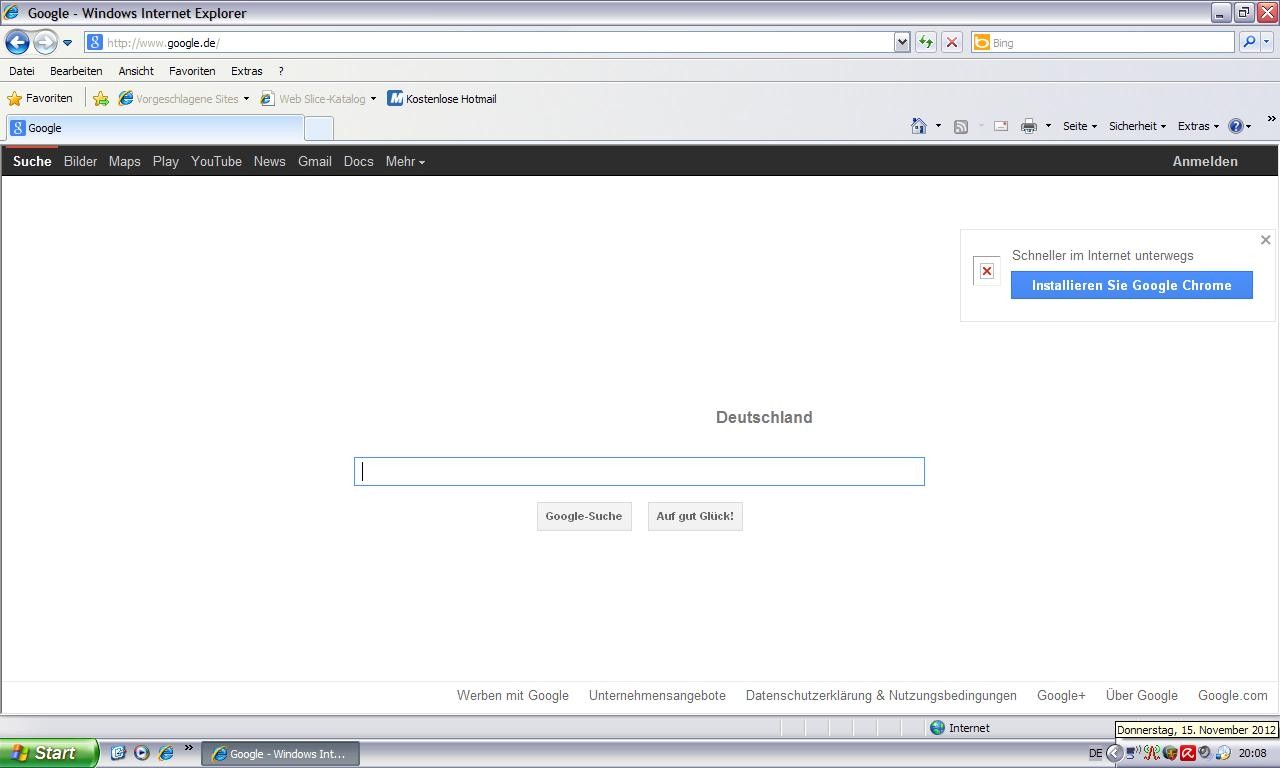The width and height of the screenshot is (1280, 768).
Task: Open News in the Google bar
Action: [x=269, y=161]
